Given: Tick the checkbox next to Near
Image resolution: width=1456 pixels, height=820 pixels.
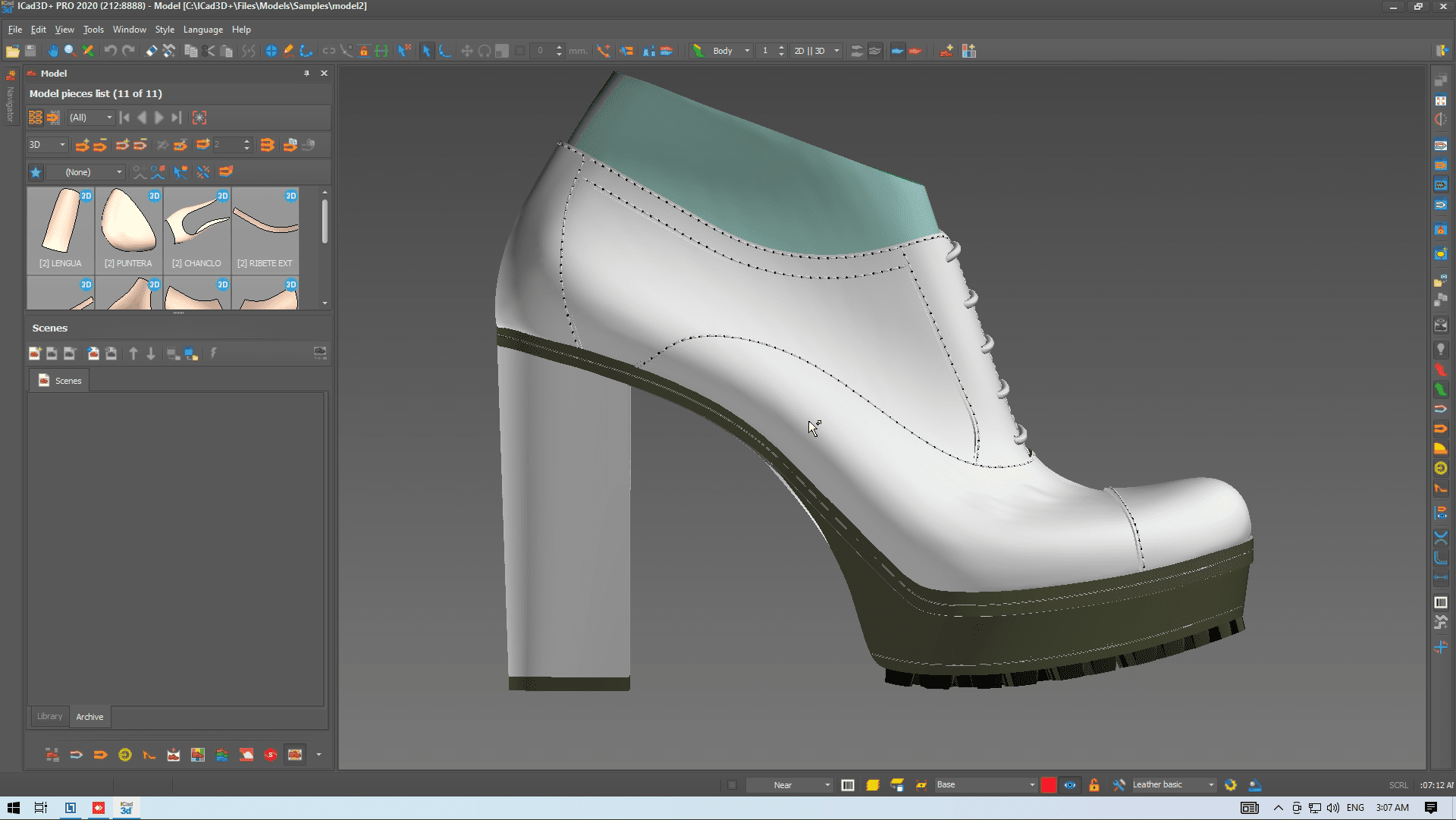Looking at the screenshot, I should pos(732,785).
